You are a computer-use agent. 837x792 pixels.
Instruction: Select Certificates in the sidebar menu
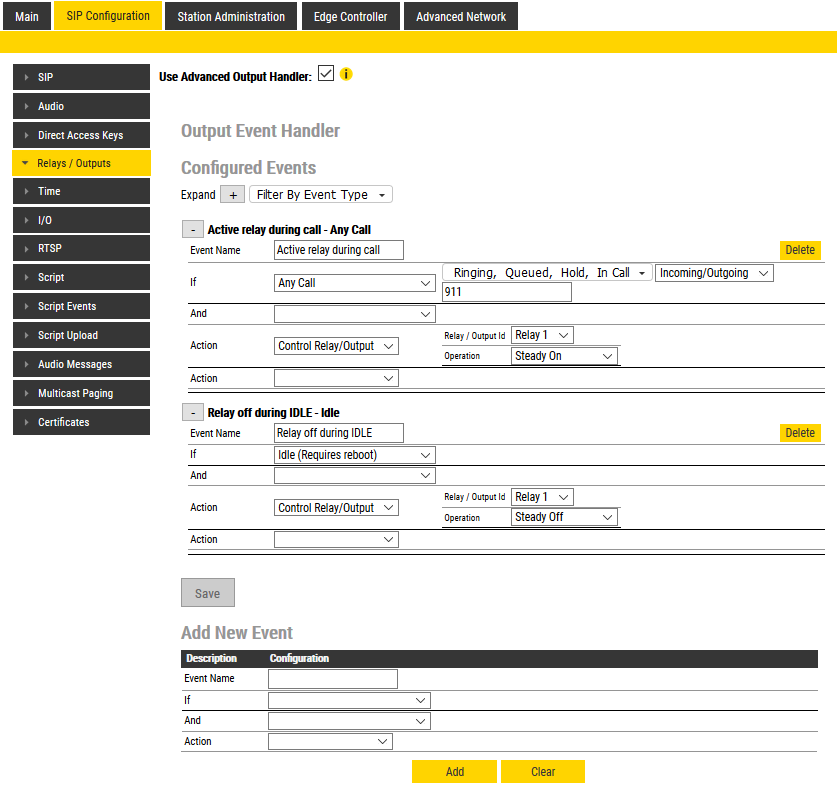click(x=81, y=422)
